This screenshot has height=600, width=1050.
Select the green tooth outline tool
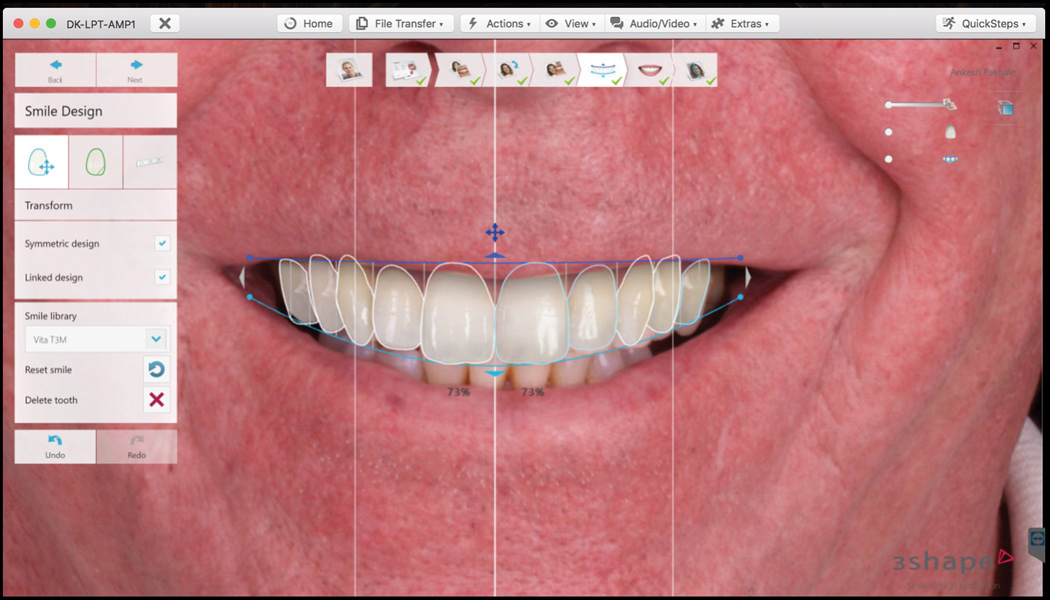click(95, 162)
